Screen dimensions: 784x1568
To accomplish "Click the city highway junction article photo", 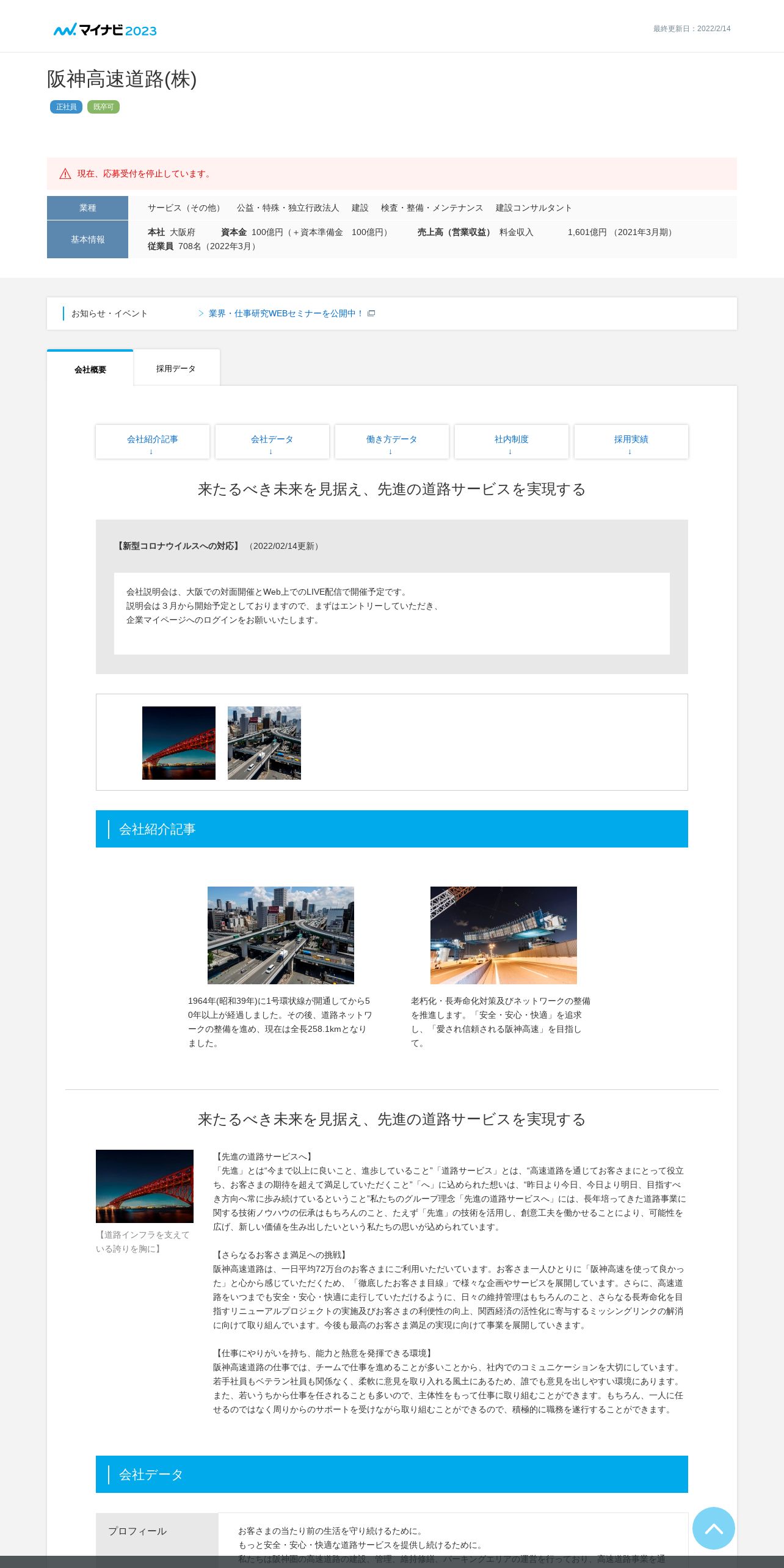I will [x=281, y=935].
